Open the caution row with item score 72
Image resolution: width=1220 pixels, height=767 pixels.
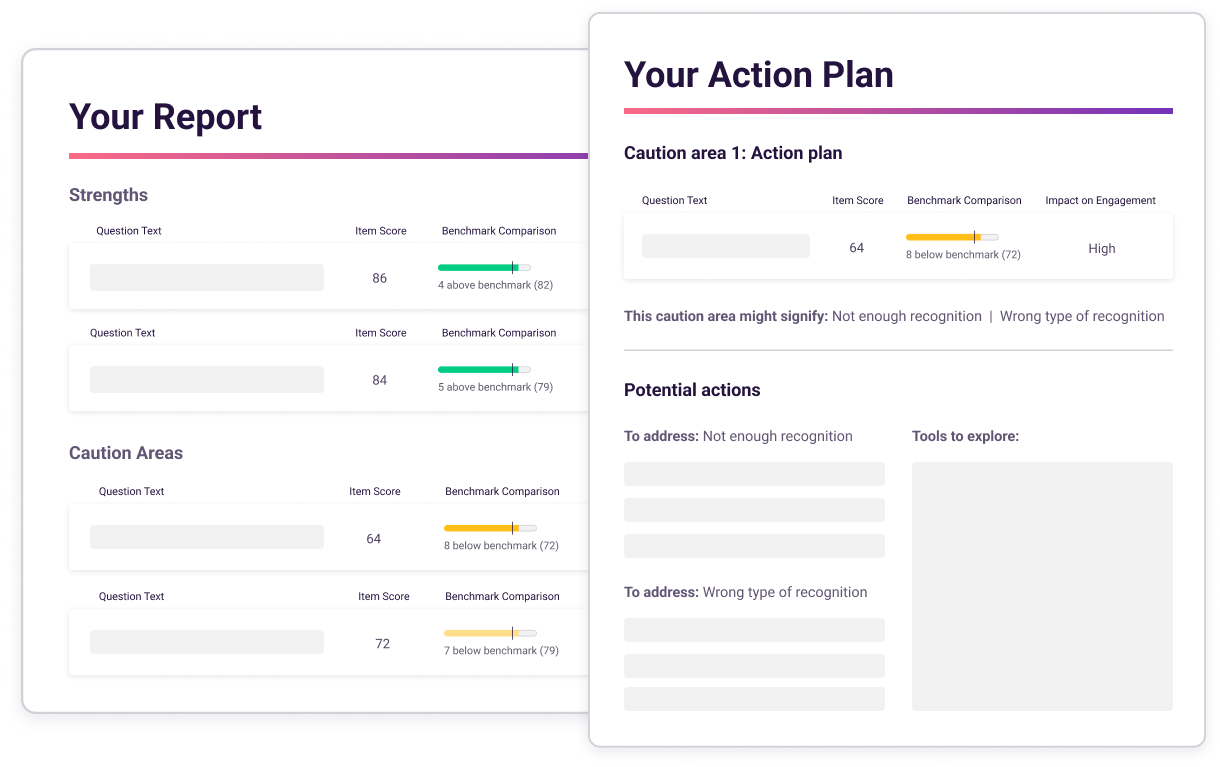coord(328,643)
